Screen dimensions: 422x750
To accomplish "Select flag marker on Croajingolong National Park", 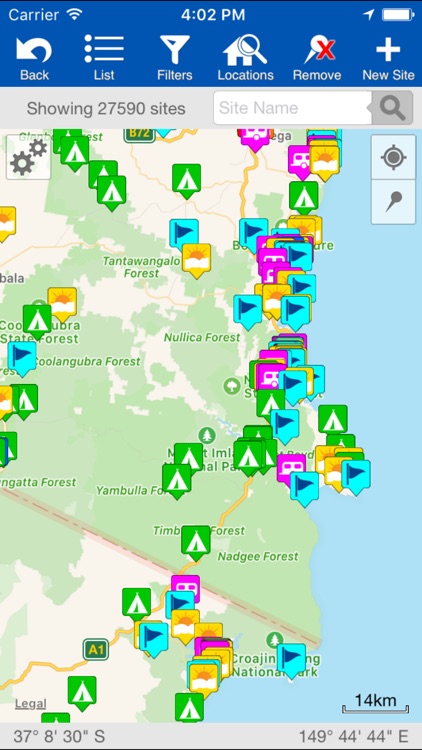I will click(291, 661).
